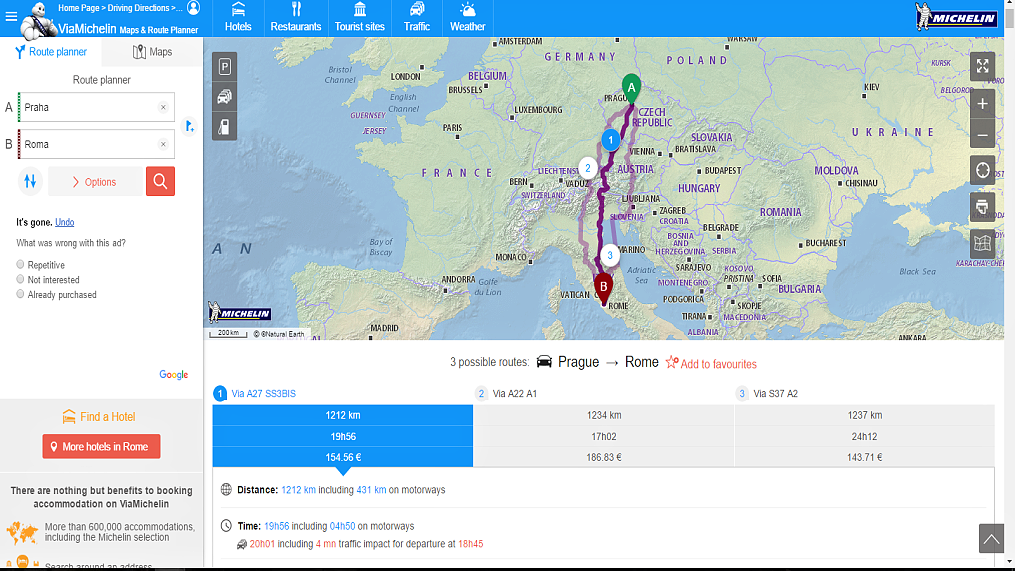
Task: Click the 17h02 duration cell
Action: (x=603, y=436)
